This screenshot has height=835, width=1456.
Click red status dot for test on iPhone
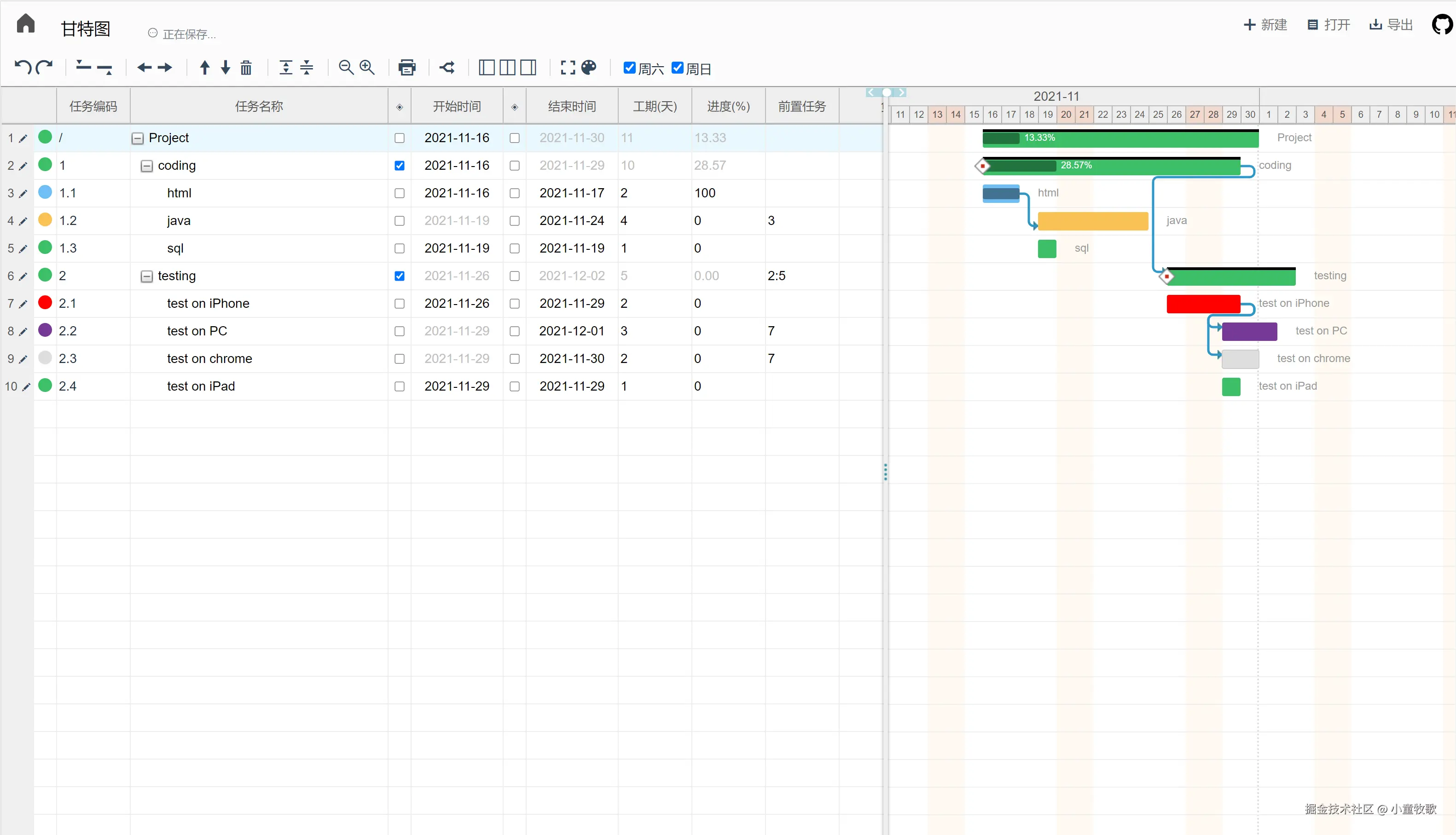click(45, 303)
